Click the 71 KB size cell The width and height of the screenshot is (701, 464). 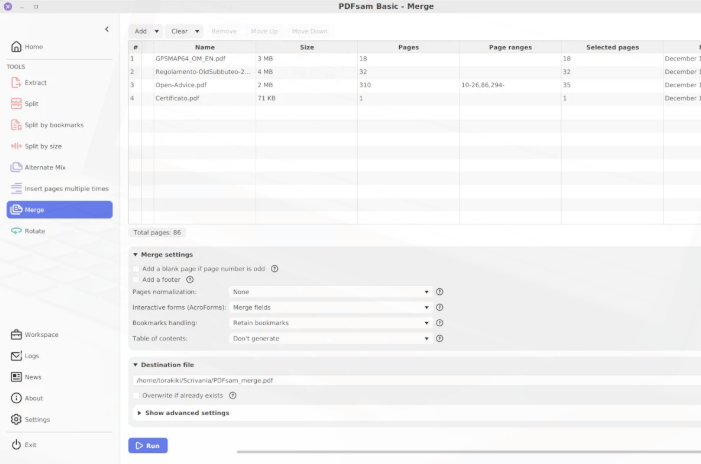tap(306, 98)
